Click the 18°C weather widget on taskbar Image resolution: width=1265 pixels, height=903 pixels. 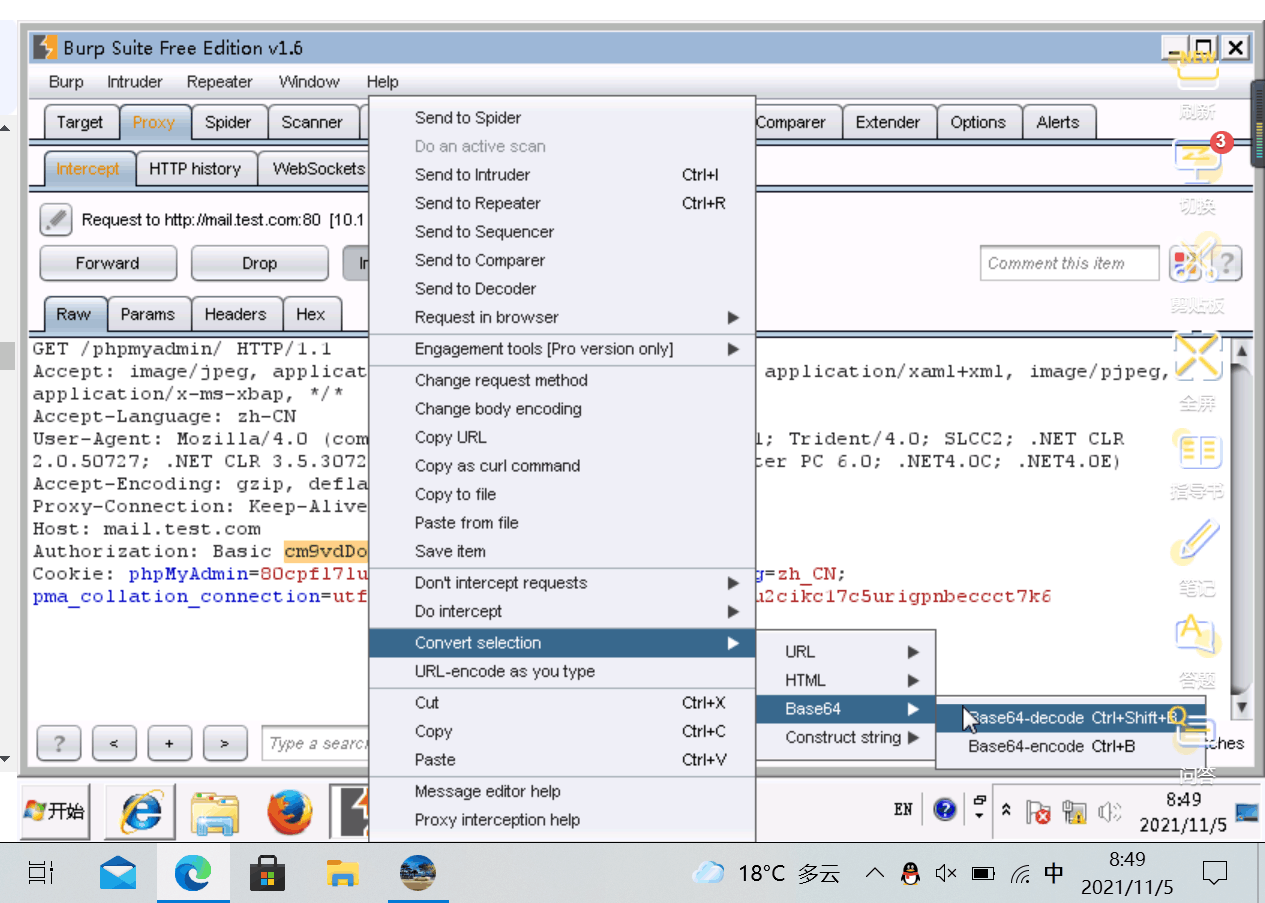pos(767,873)
